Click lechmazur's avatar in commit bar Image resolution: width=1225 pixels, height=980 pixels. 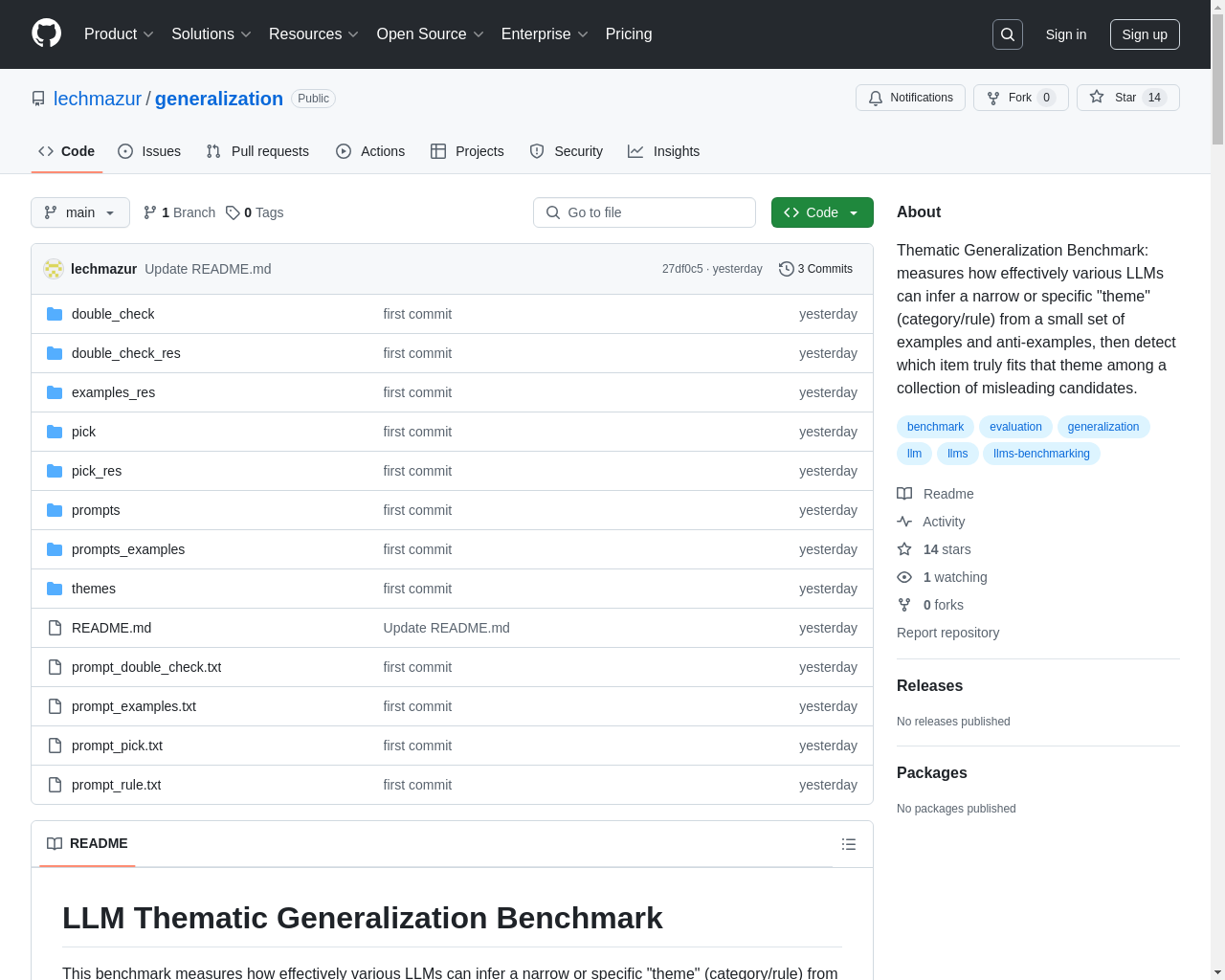(x=54, y=269)
